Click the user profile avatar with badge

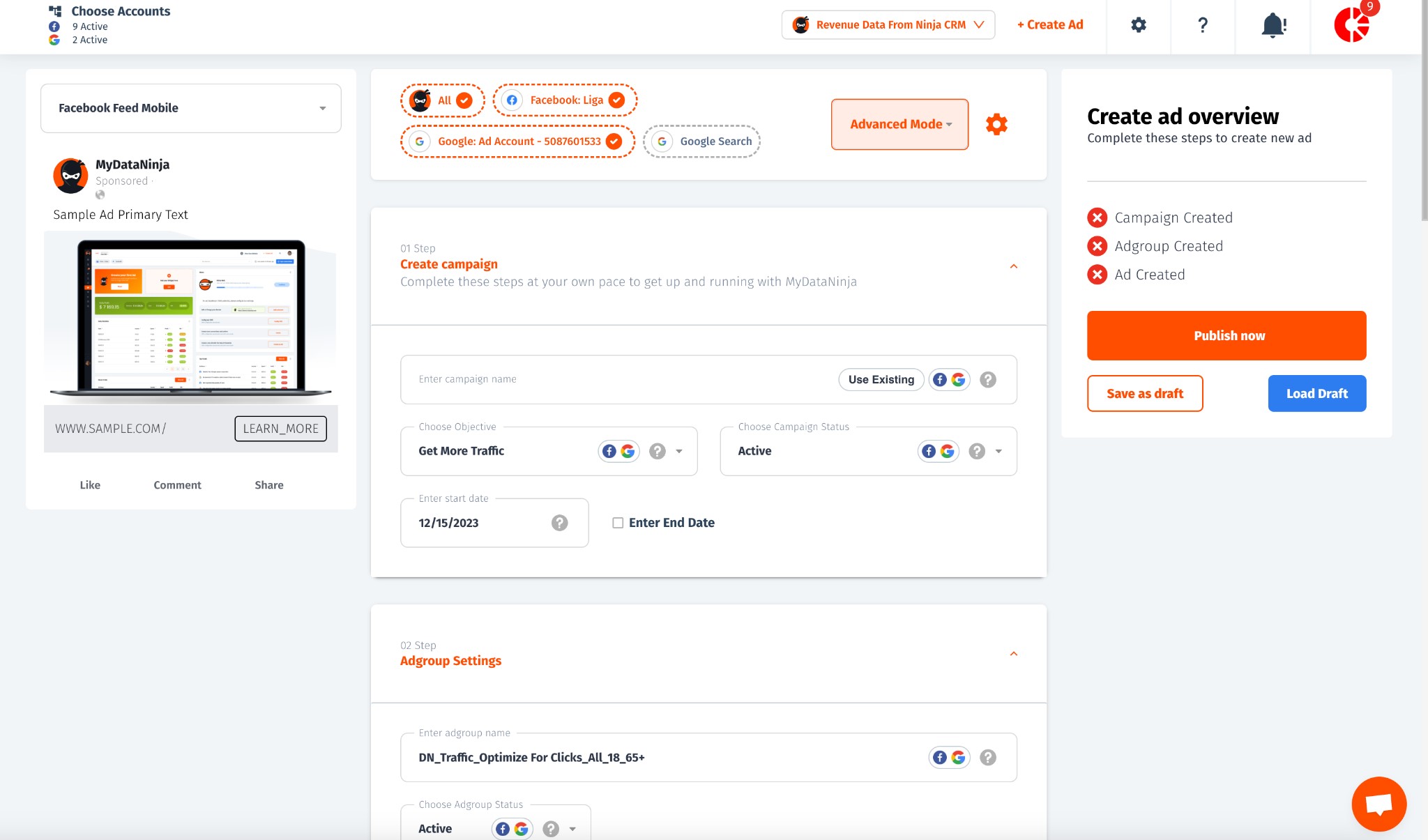click(1352, 25)
